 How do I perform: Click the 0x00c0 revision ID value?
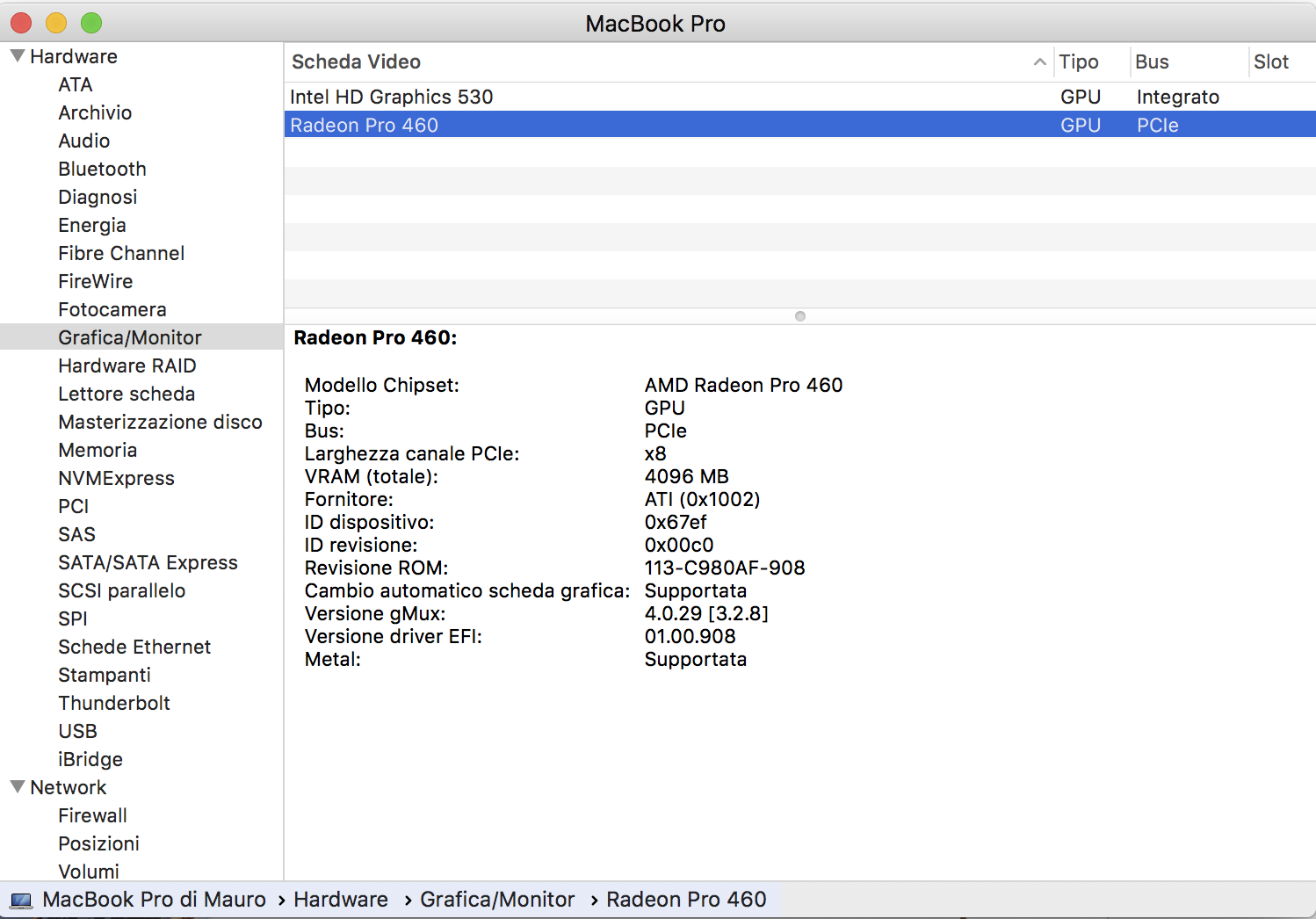pos(679,545)
